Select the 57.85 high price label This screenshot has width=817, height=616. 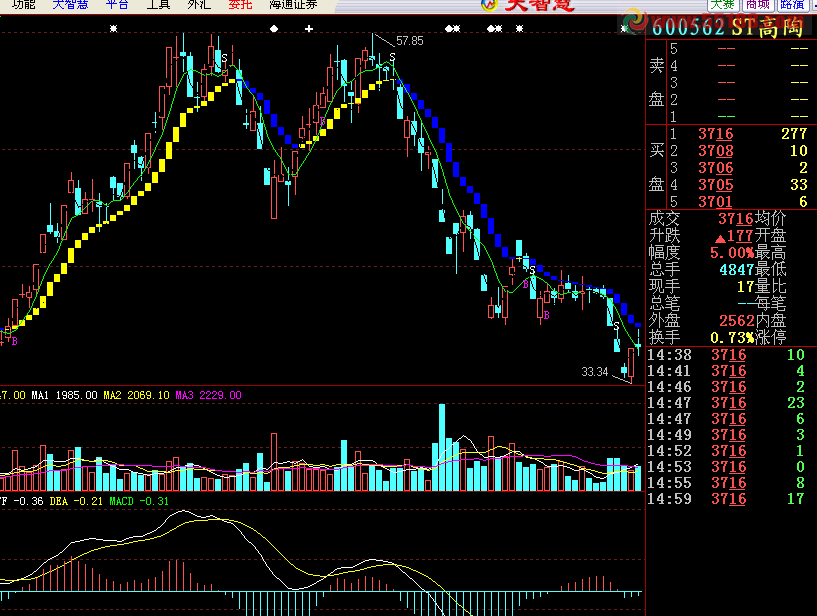click(x=409, y=41)
